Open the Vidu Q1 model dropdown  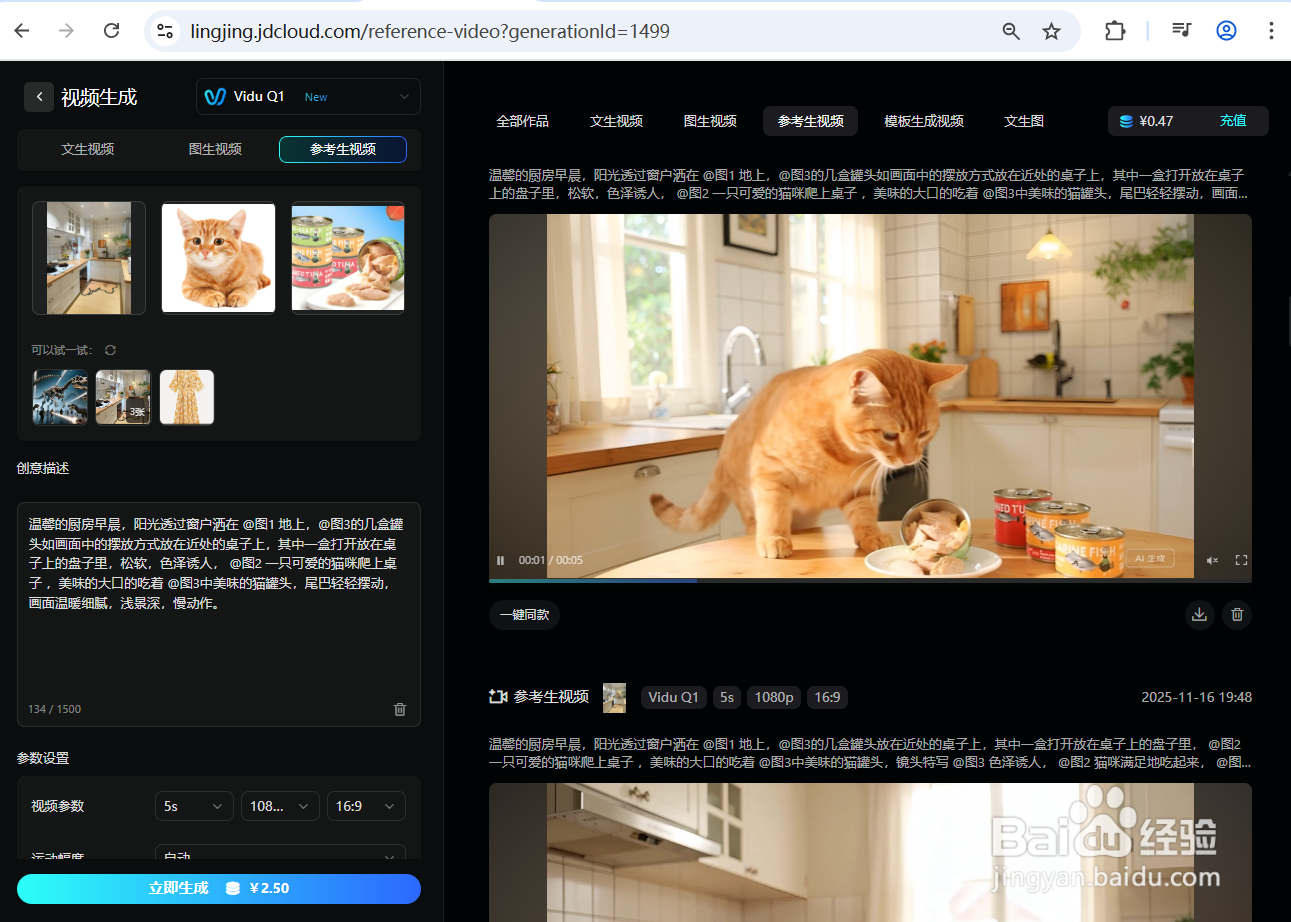click(x=307, y=96)
